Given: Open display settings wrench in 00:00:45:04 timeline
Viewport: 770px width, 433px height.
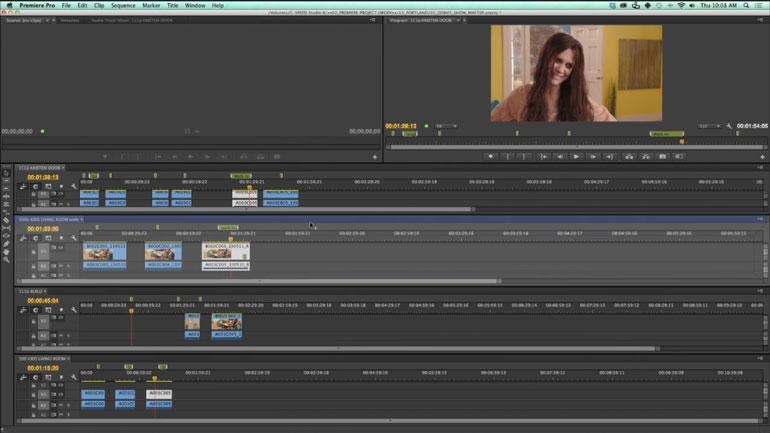Looking at the screenshot, I should tap(74, 310).
